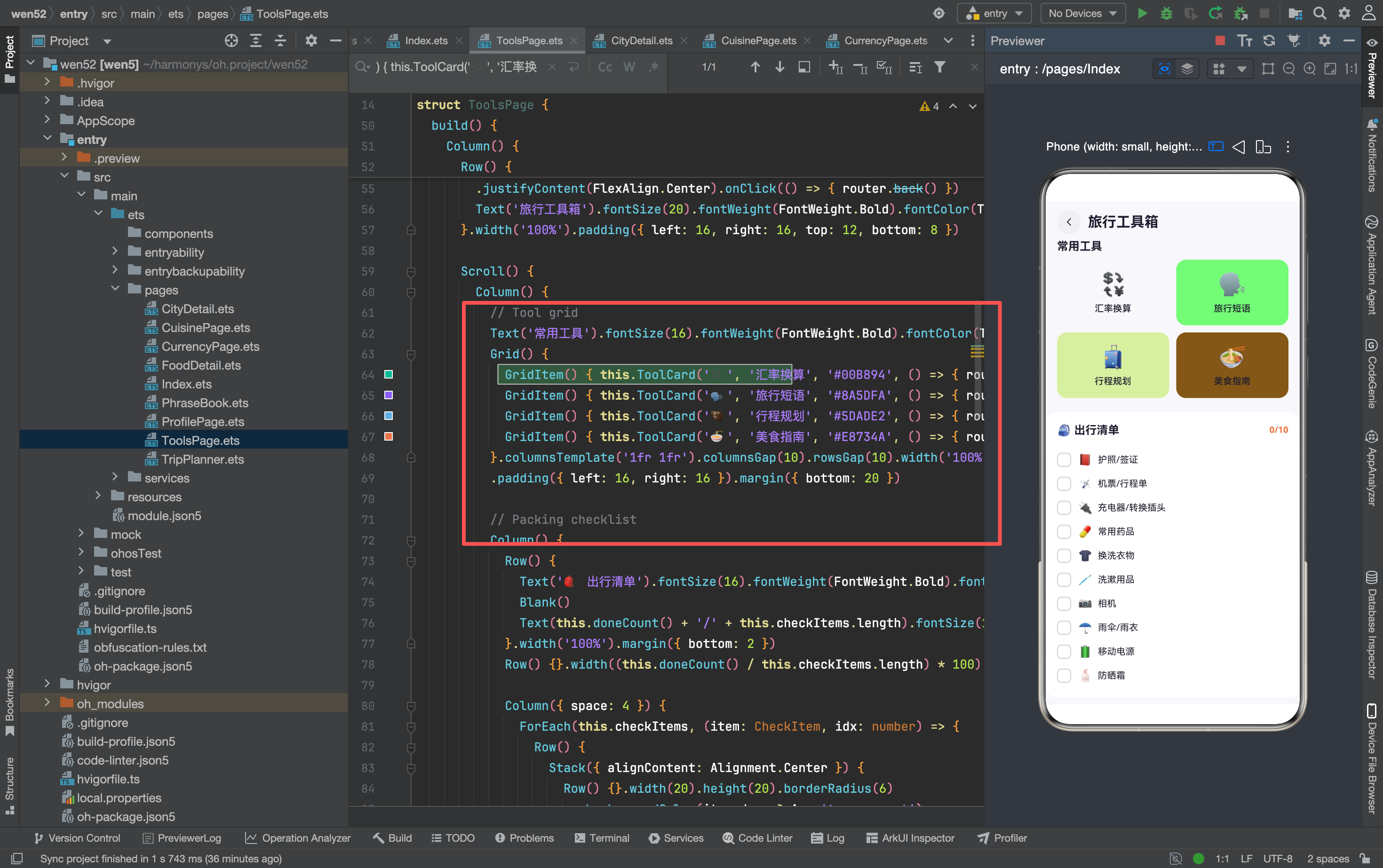1383x868 pixels.
Task: Click the #8A5DFA purple gutter swatch
Action: click(x=388, y=395)
